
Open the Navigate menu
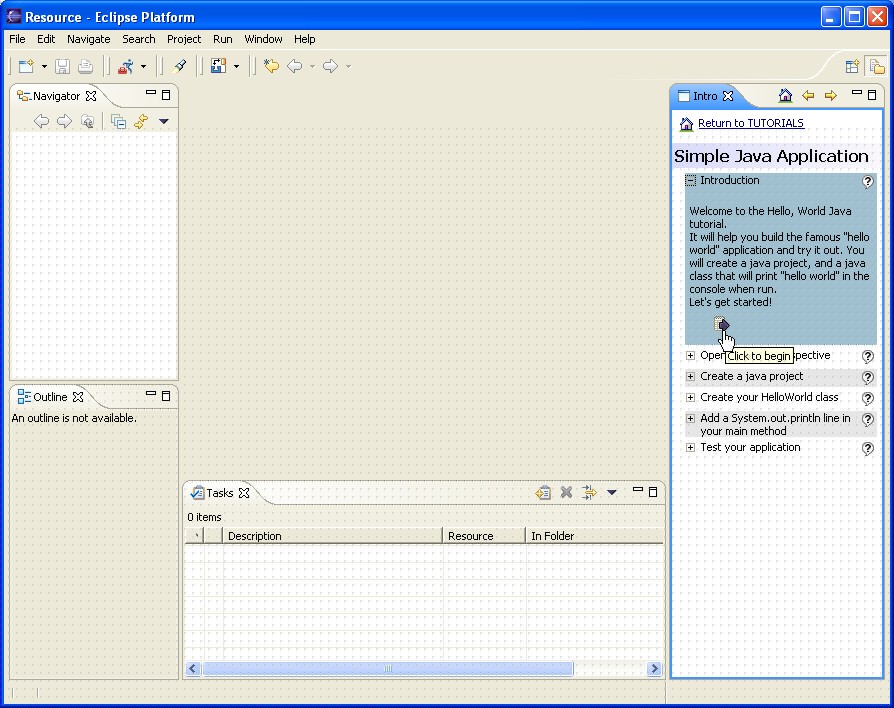tap(88, 39)
